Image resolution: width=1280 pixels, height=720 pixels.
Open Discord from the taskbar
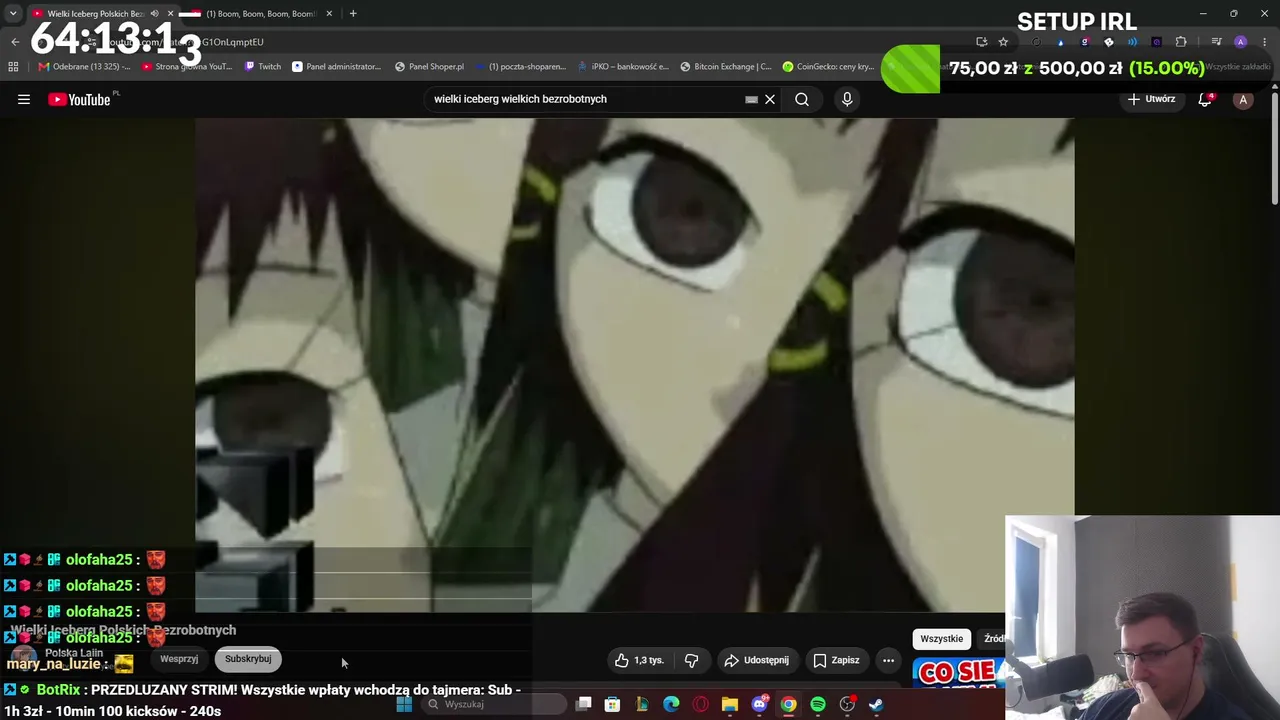[759, 704]
